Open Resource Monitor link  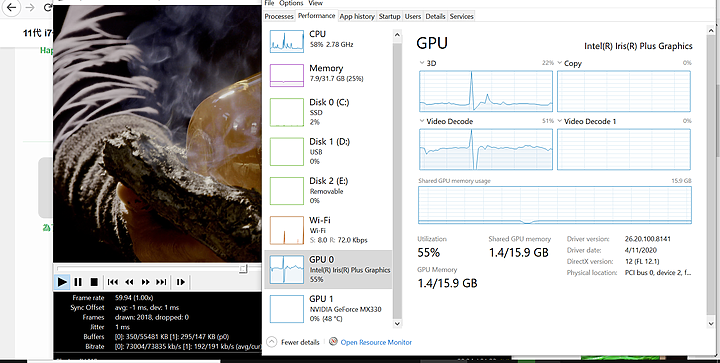click(376, 342)
